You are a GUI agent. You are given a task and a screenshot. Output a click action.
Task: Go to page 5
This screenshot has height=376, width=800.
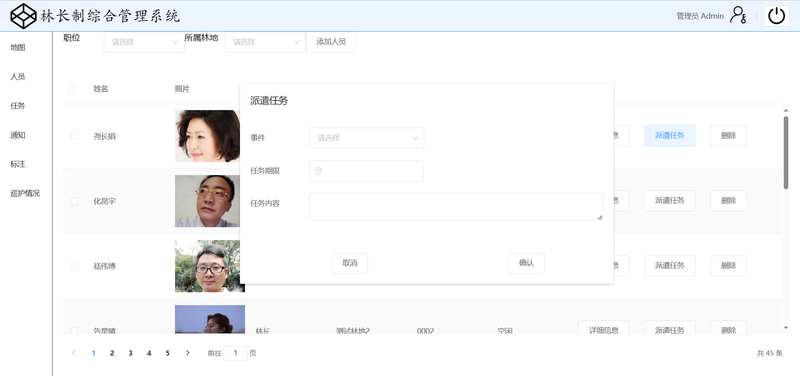pyautogui.click(x=167, y=353)
